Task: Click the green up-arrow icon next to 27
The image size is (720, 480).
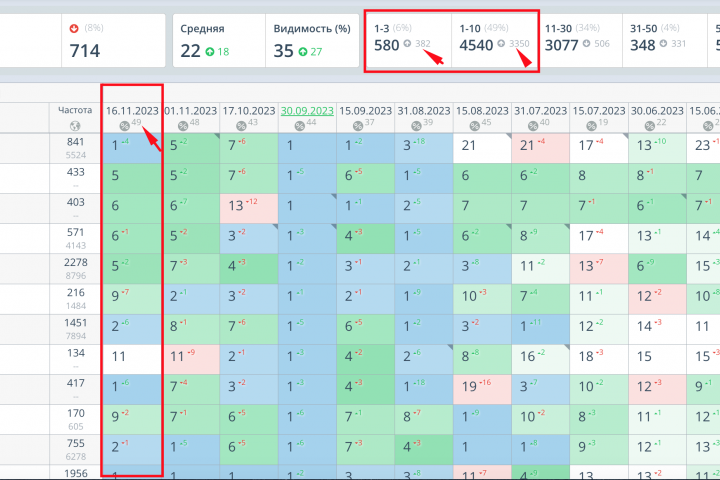Action: point(303,51)
